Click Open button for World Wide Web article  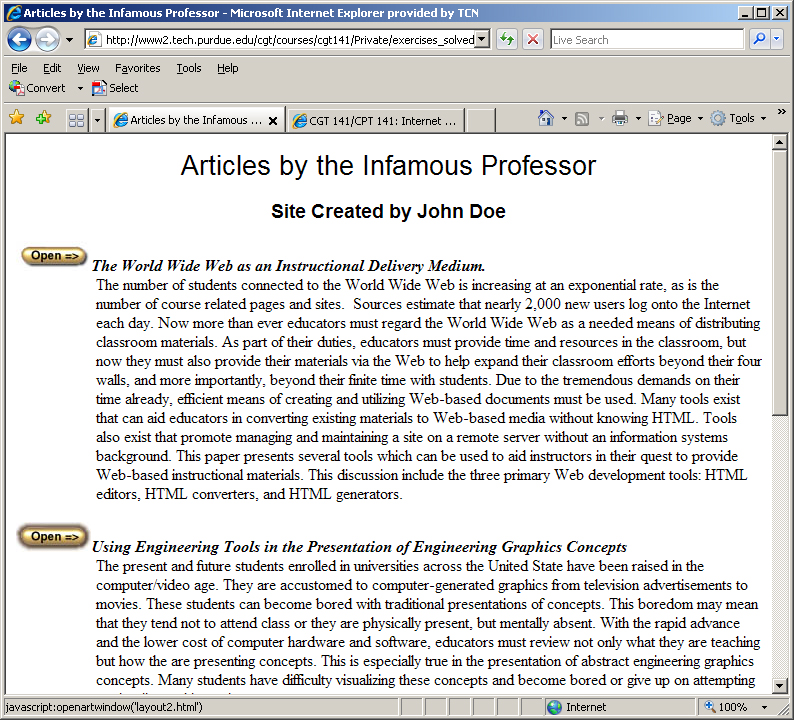(x=54, y=256)
